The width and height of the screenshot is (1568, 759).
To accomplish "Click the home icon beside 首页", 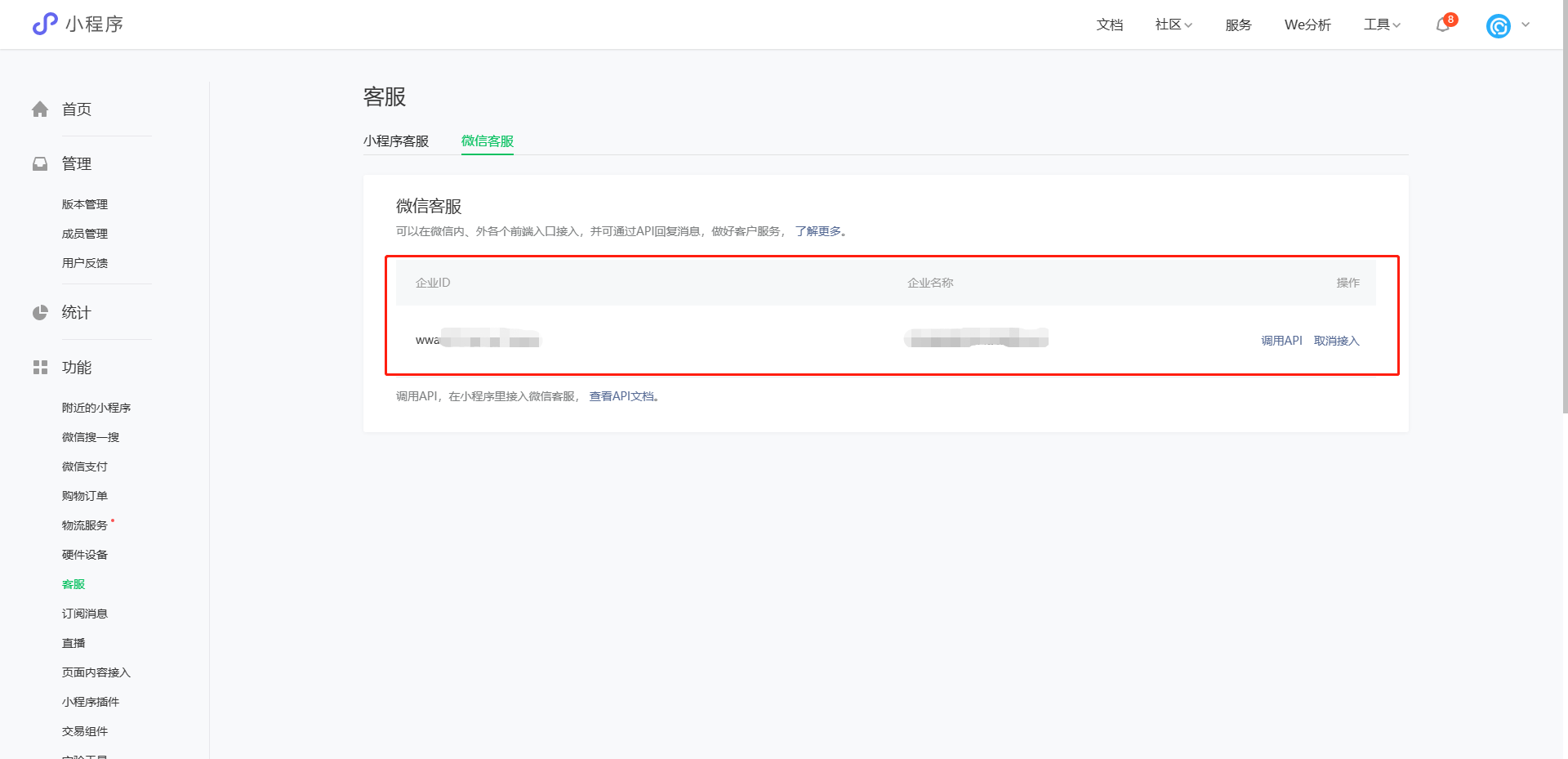I will [x=40, y=109].
